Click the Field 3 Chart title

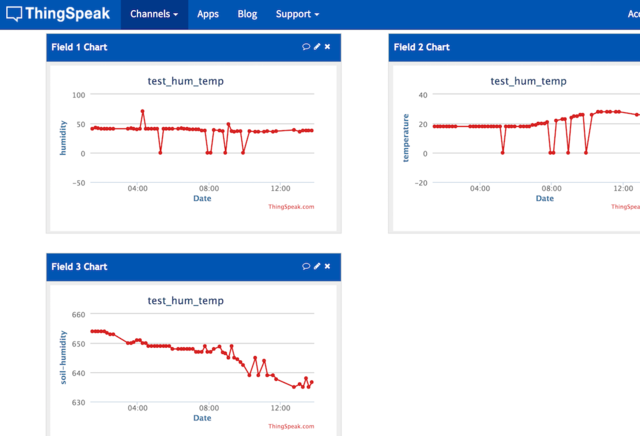[79, 267]
